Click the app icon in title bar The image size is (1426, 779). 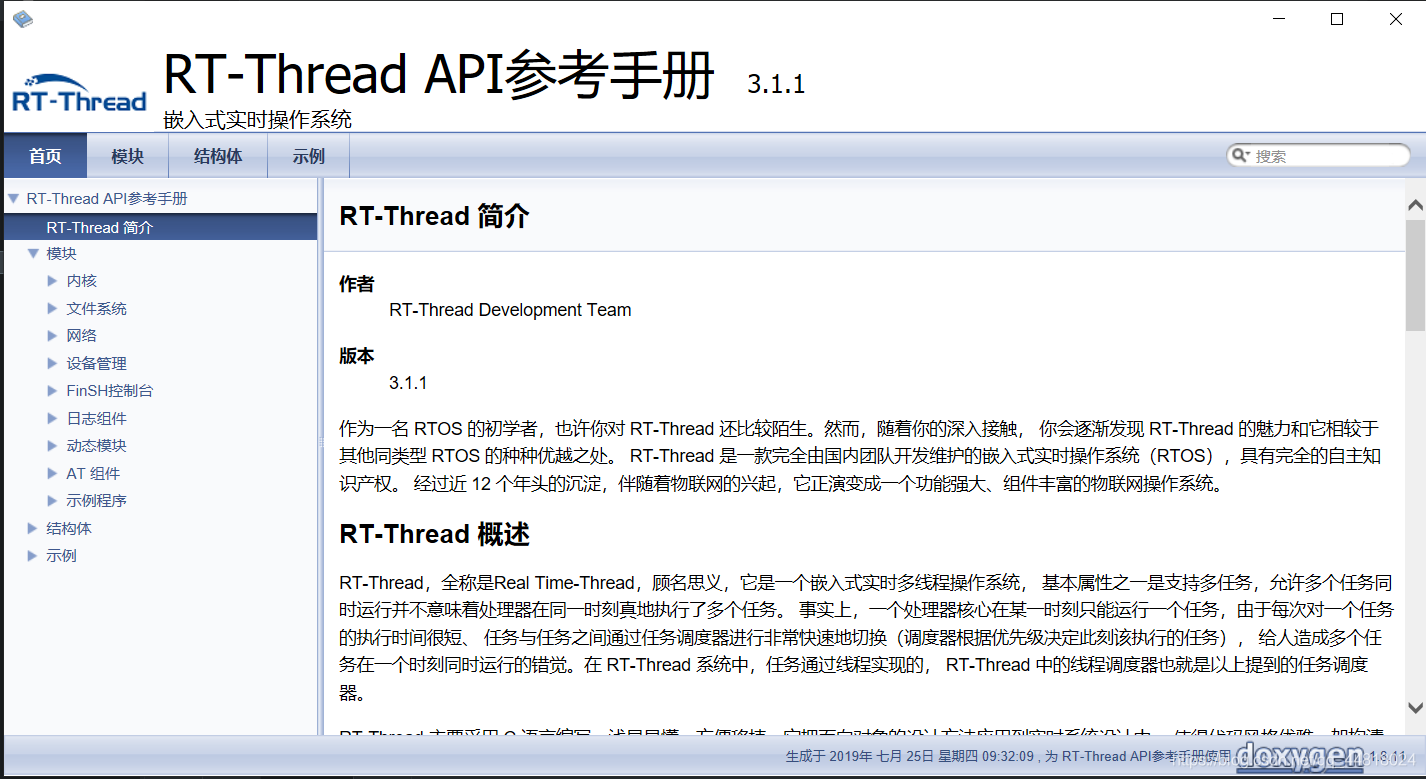[21, 19]
